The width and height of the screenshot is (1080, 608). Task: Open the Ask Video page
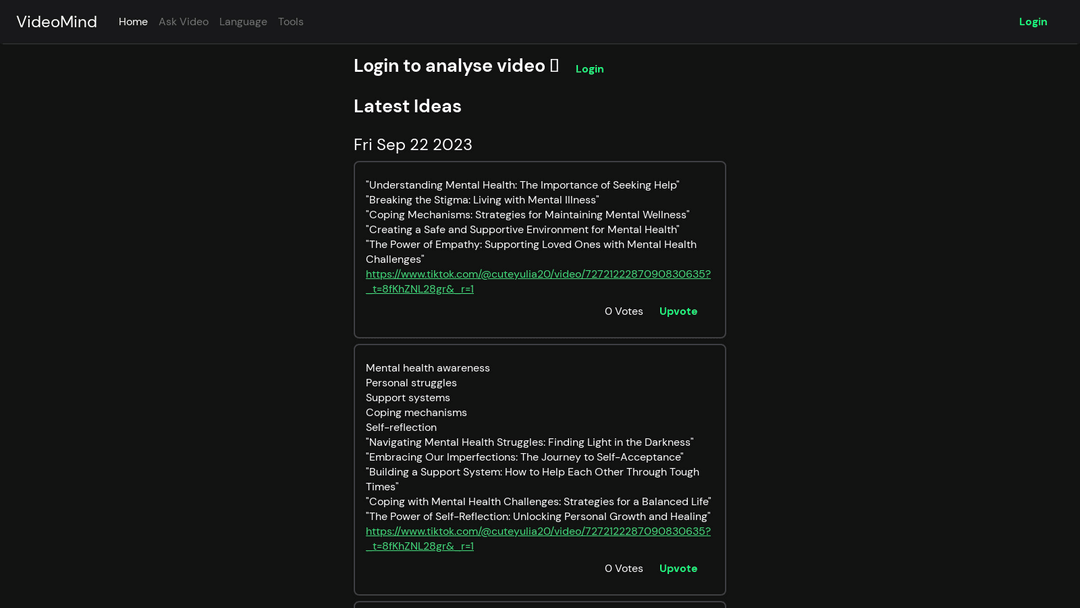183,22
